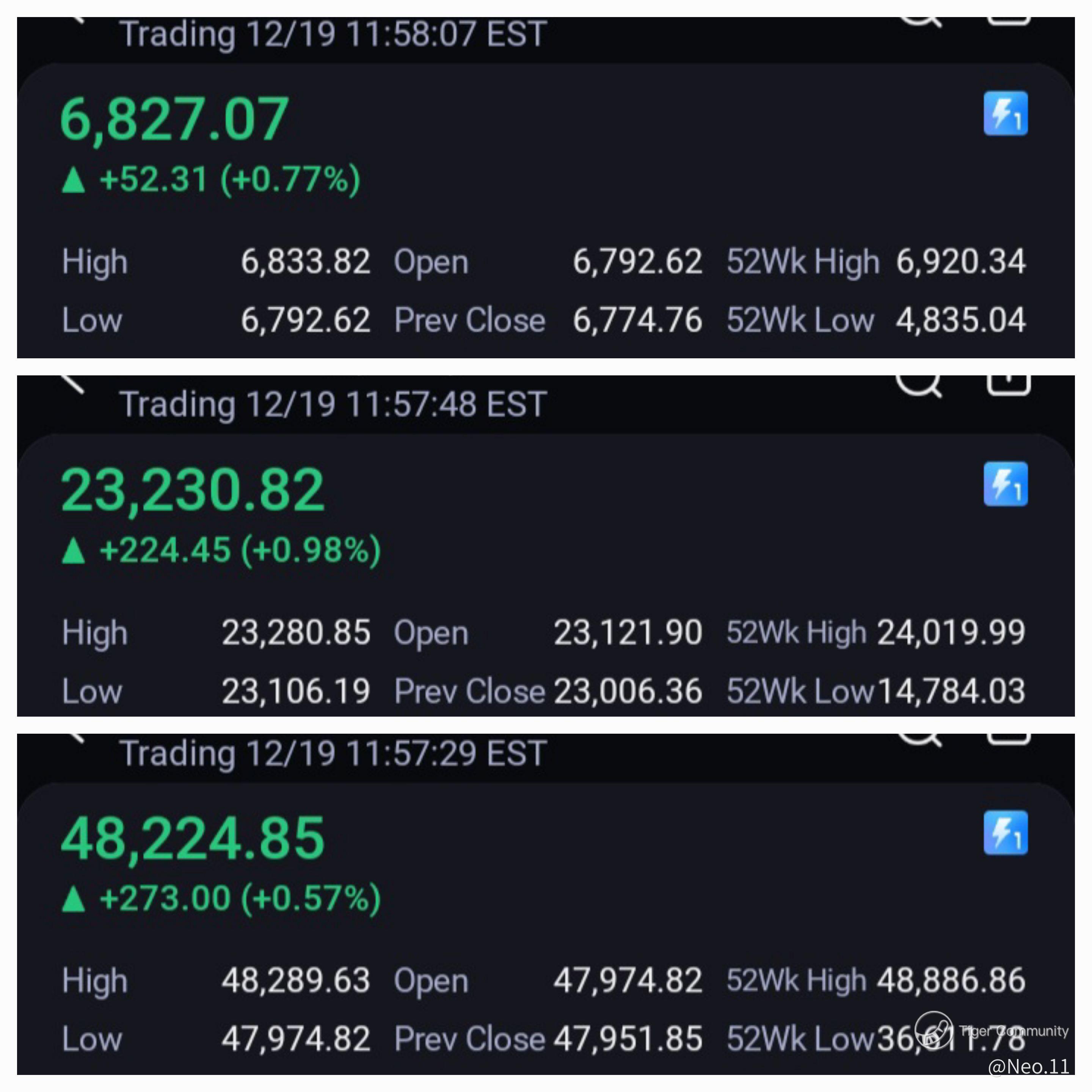Viewport: 1092px width, 1092px height.
Task: Tap the 6,827.07 index price
Action: click(175, 119)
